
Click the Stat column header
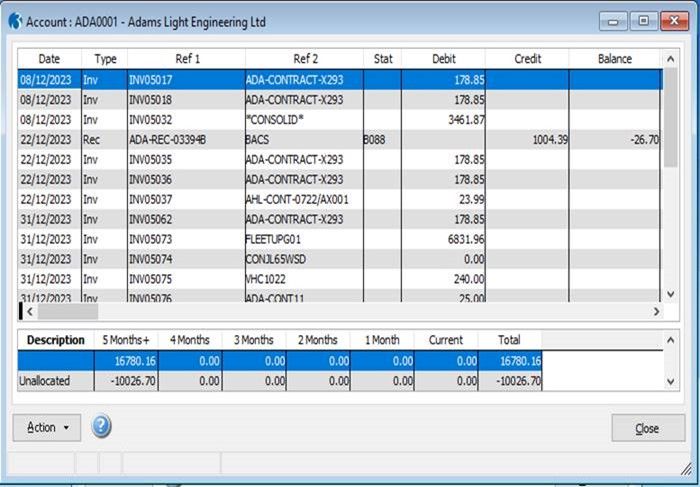coord(383,59)
